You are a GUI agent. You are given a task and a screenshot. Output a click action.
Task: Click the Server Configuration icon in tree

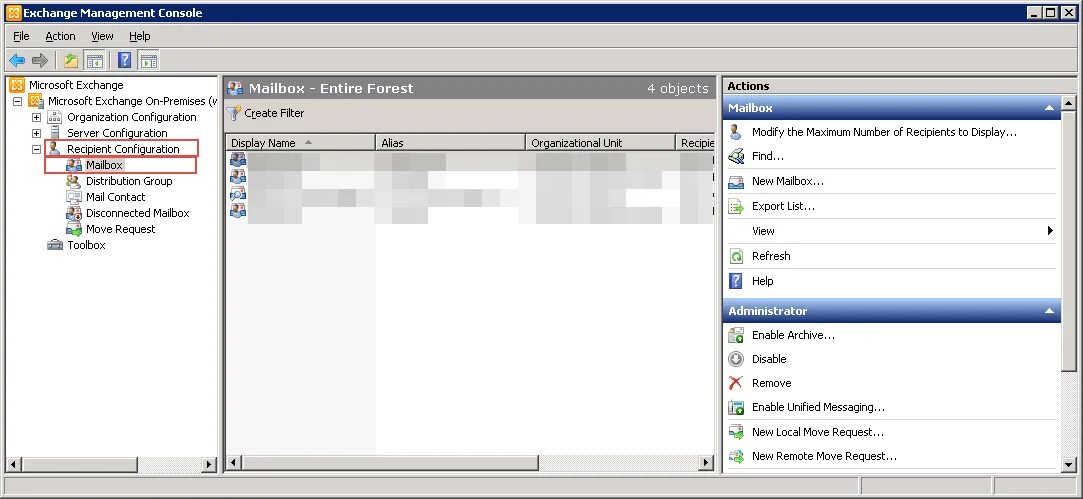55,133
